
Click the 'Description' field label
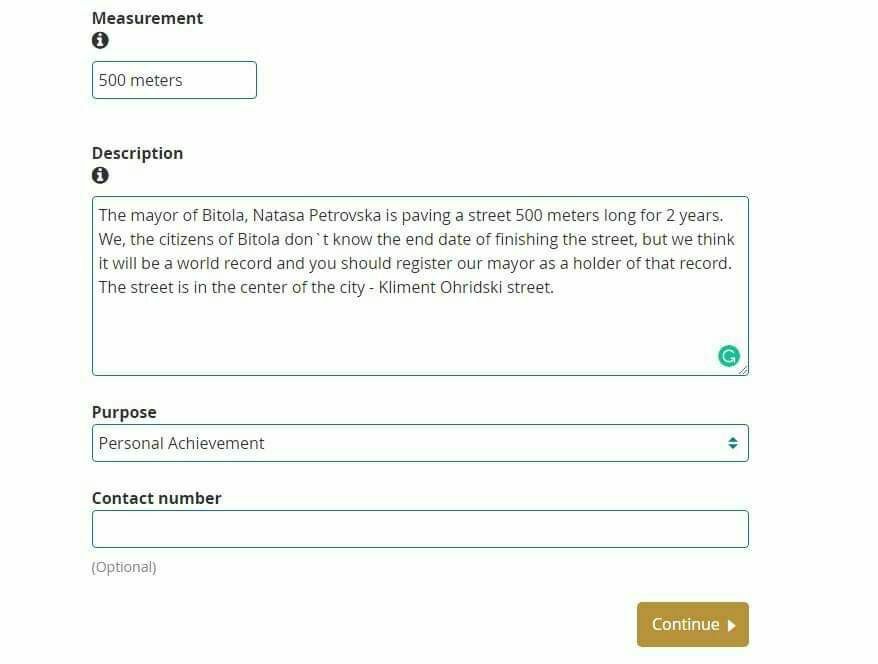pos(137,154)
